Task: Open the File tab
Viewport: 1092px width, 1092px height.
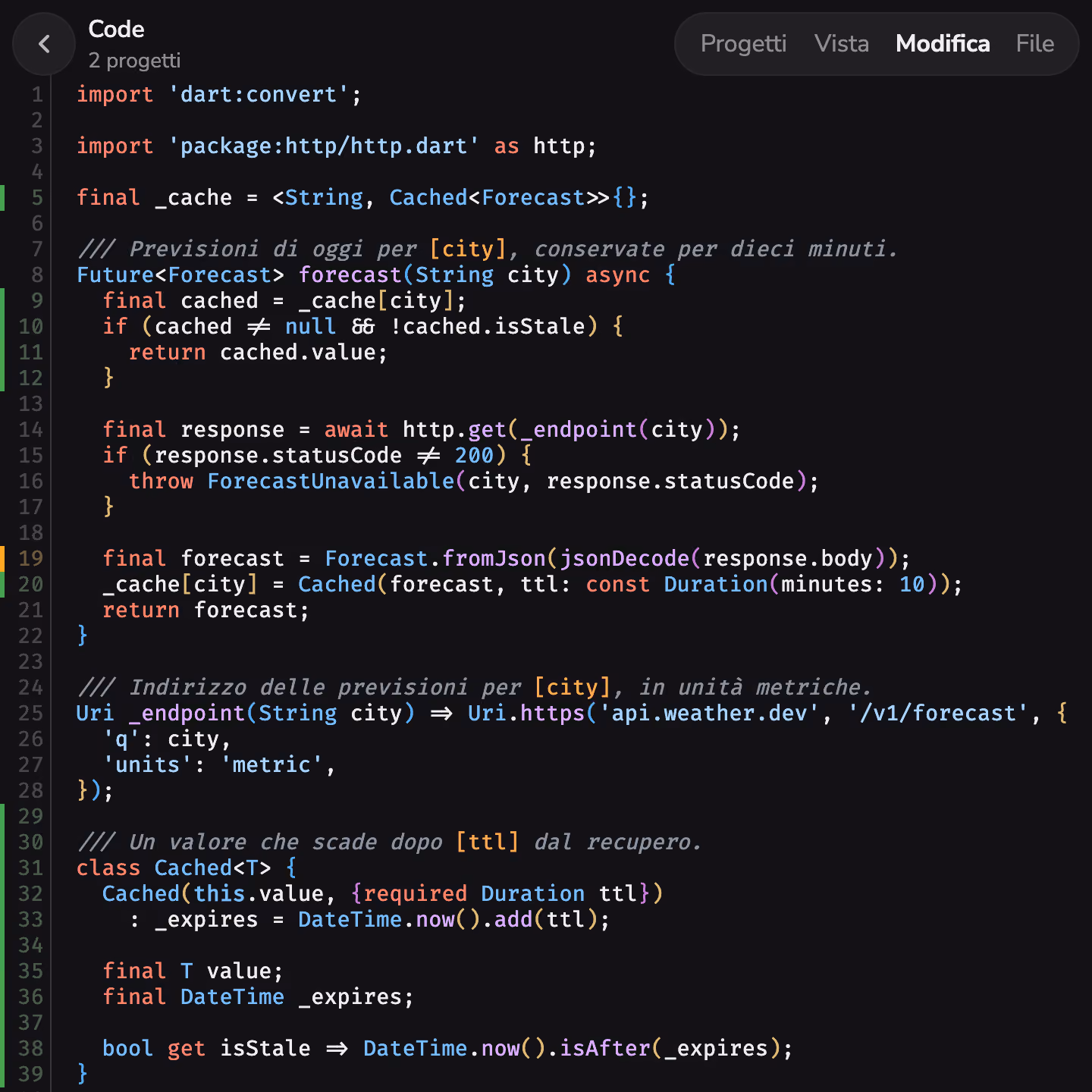Action: tap(1035, 44)
